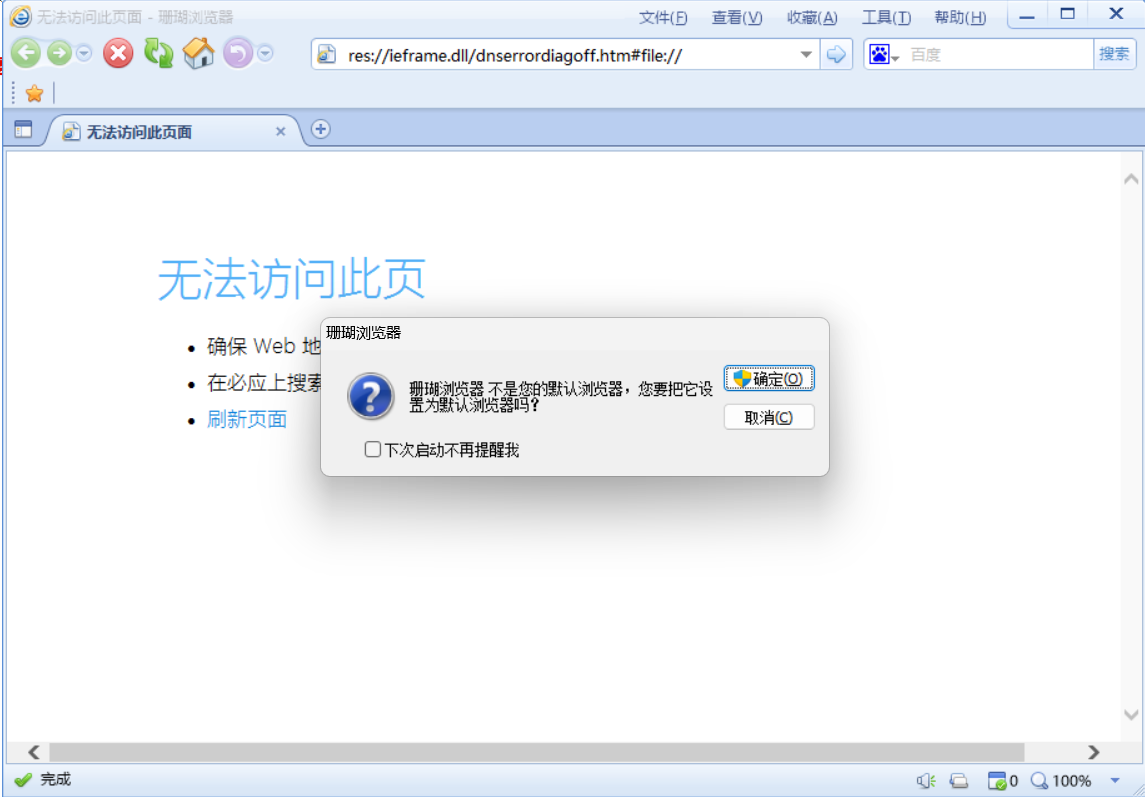The image size is (1145, 797).
Task: Click 确定(O) button in dialog
Action: point(769,378)
